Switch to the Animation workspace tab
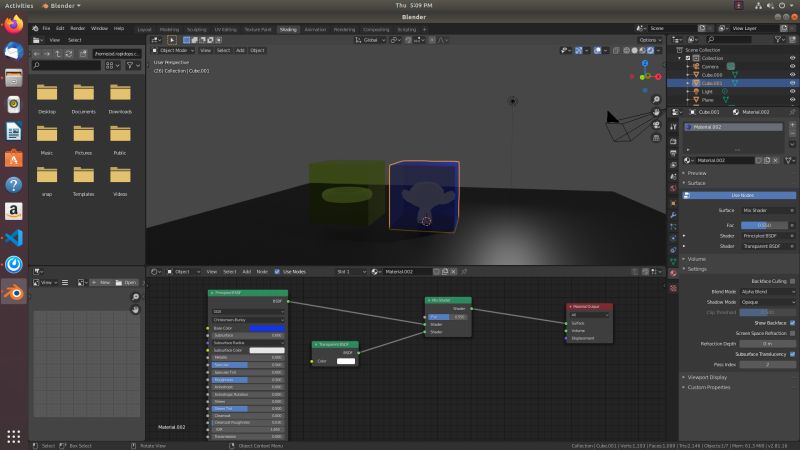This screenshot has width=800, height=450. [315, 30]
